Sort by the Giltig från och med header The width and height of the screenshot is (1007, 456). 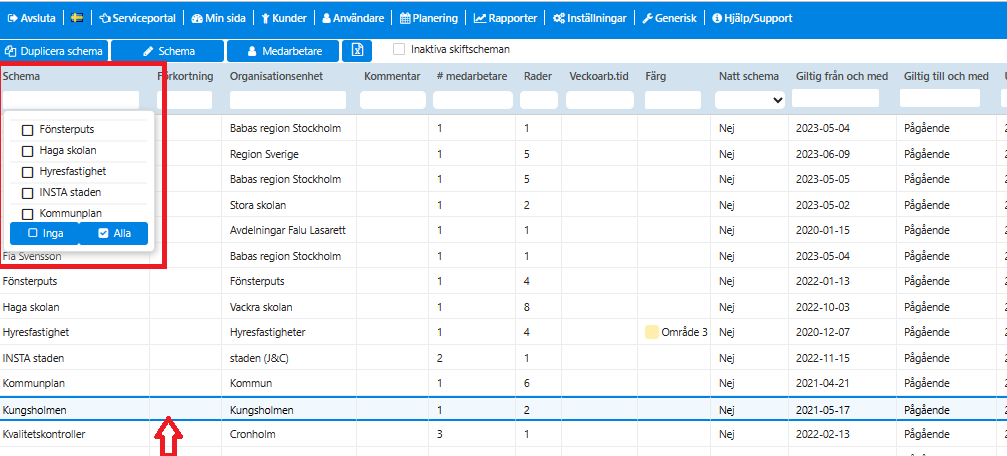coord(842,76)
